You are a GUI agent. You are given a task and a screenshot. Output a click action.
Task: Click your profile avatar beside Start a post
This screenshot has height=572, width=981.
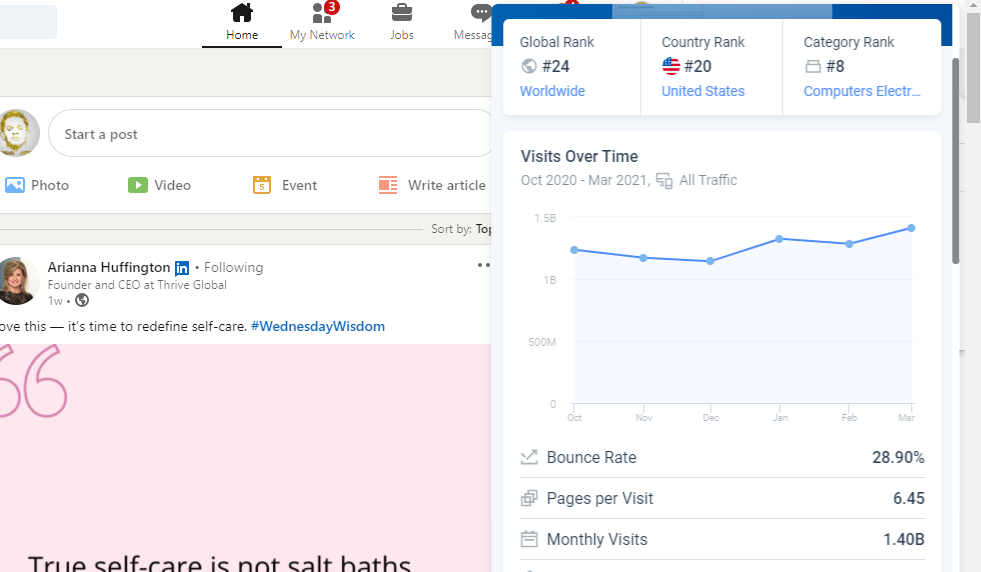[19, 133]
